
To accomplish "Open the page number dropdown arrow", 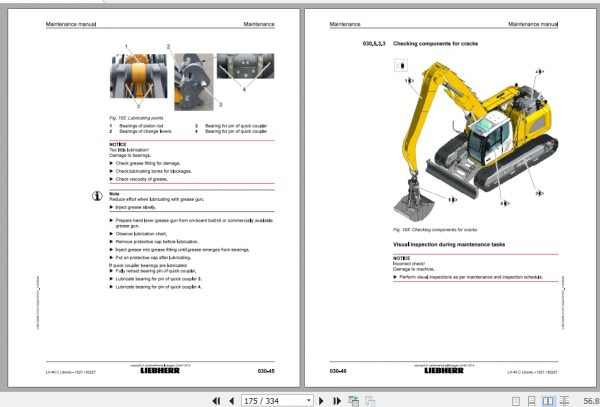I will [x=309, y=400].
